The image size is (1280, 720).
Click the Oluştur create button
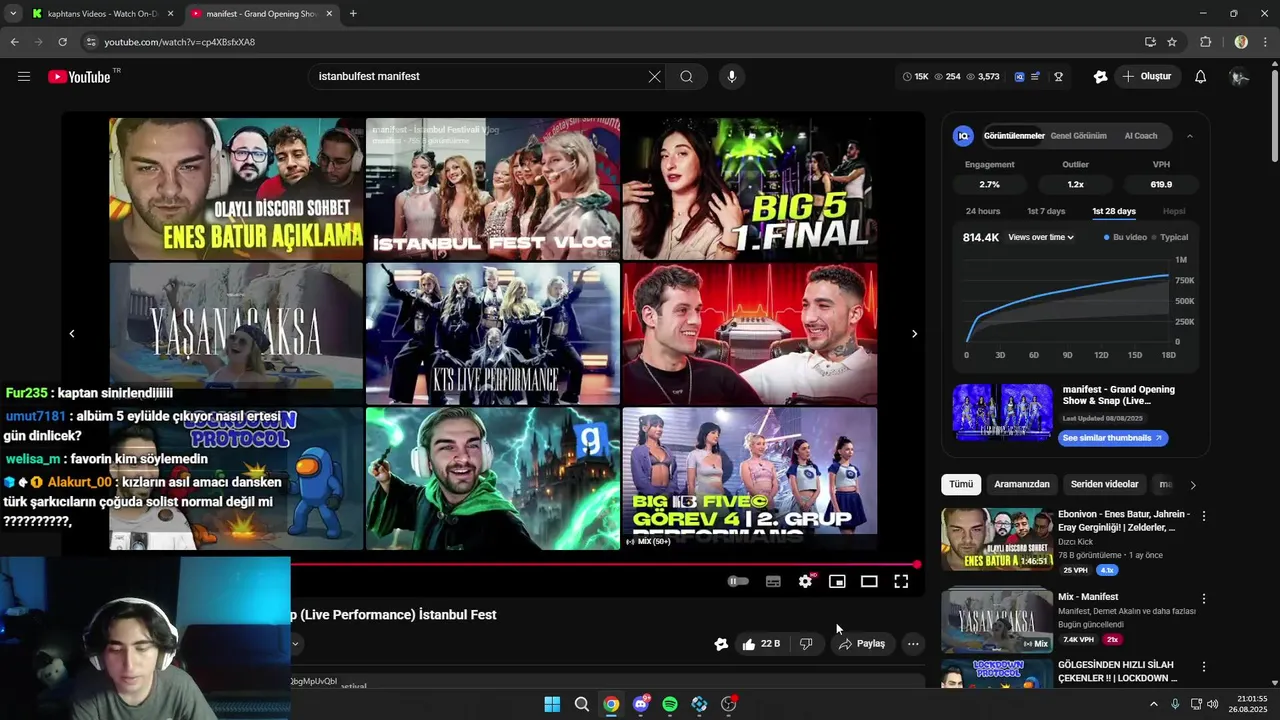point(1147,77)
